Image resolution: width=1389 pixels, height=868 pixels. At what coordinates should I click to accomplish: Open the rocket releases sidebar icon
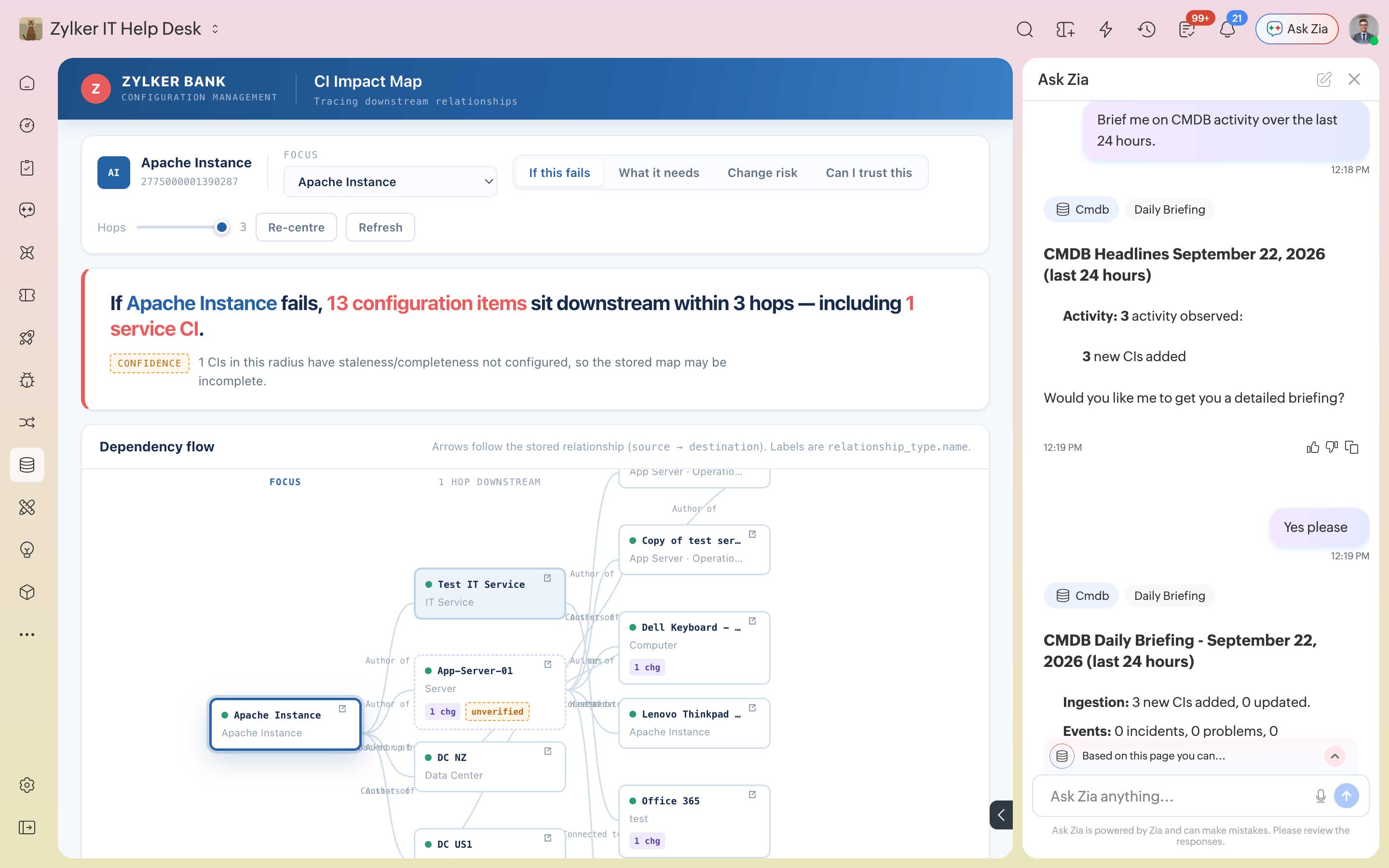(27, 338)
